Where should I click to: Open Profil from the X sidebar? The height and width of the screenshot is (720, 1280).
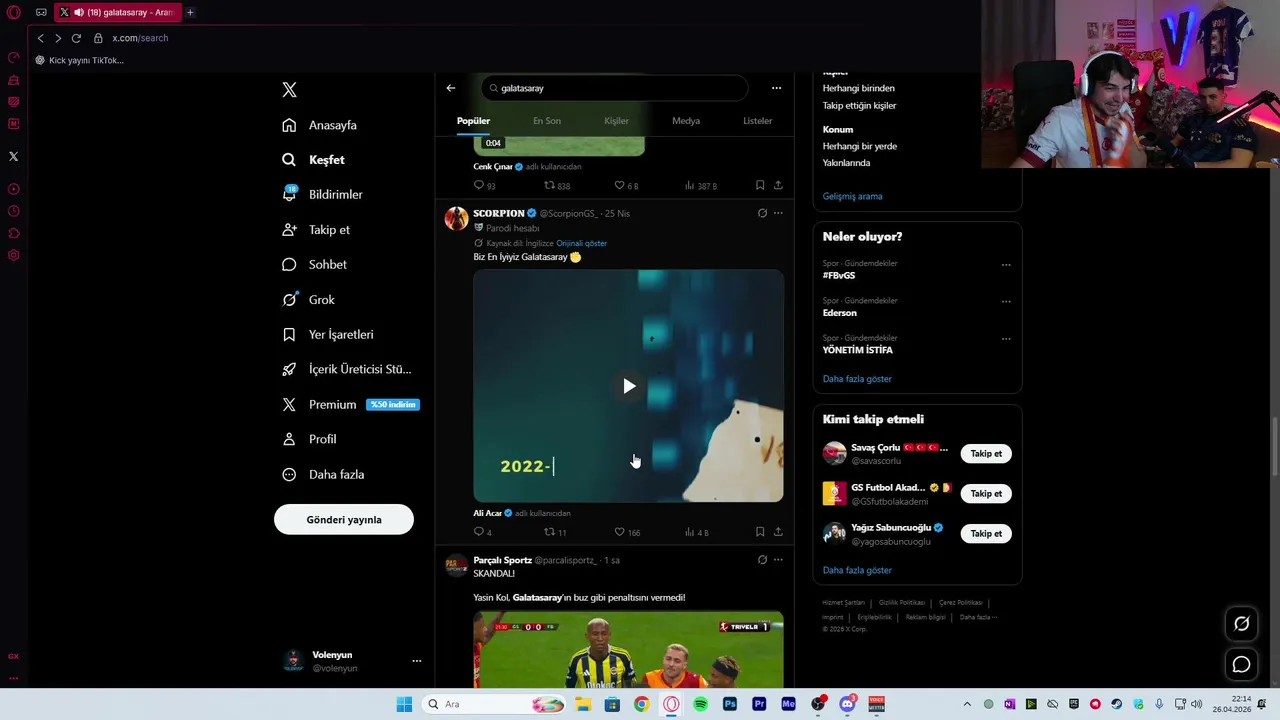(x=309, y=439)
